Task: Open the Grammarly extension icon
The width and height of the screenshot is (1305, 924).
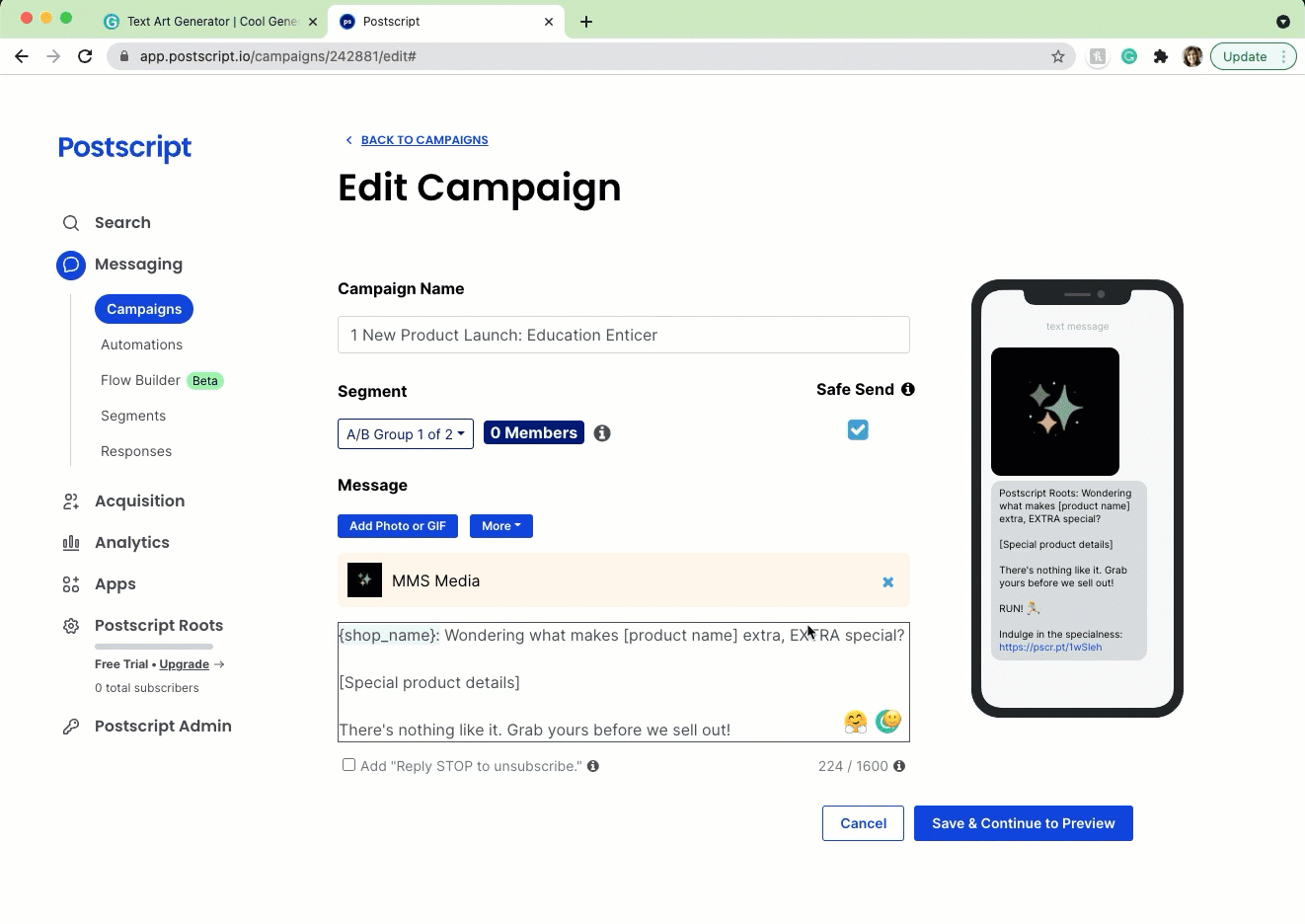Action: [x=1129, y=56]
